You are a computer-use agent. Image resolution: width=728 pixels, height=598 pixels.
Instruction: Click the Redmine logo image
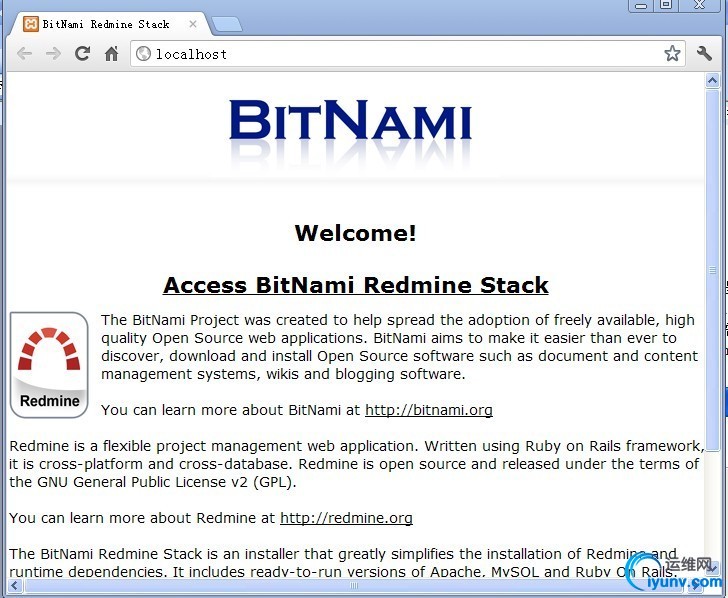pyautogui.click(x=49, y=365)
